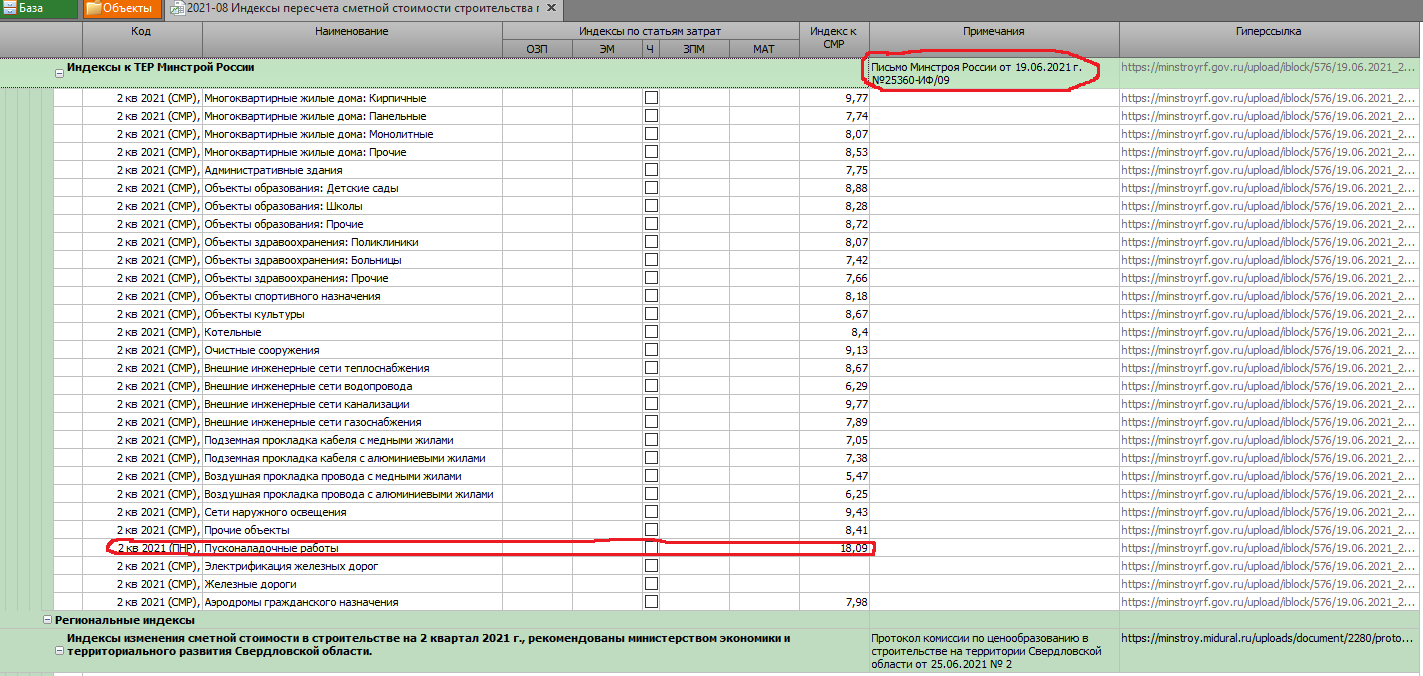Toggle the Ч checkbox for Кирпичные жилые дома
This screenshot has height=676, width=1423.
[651, 98]
